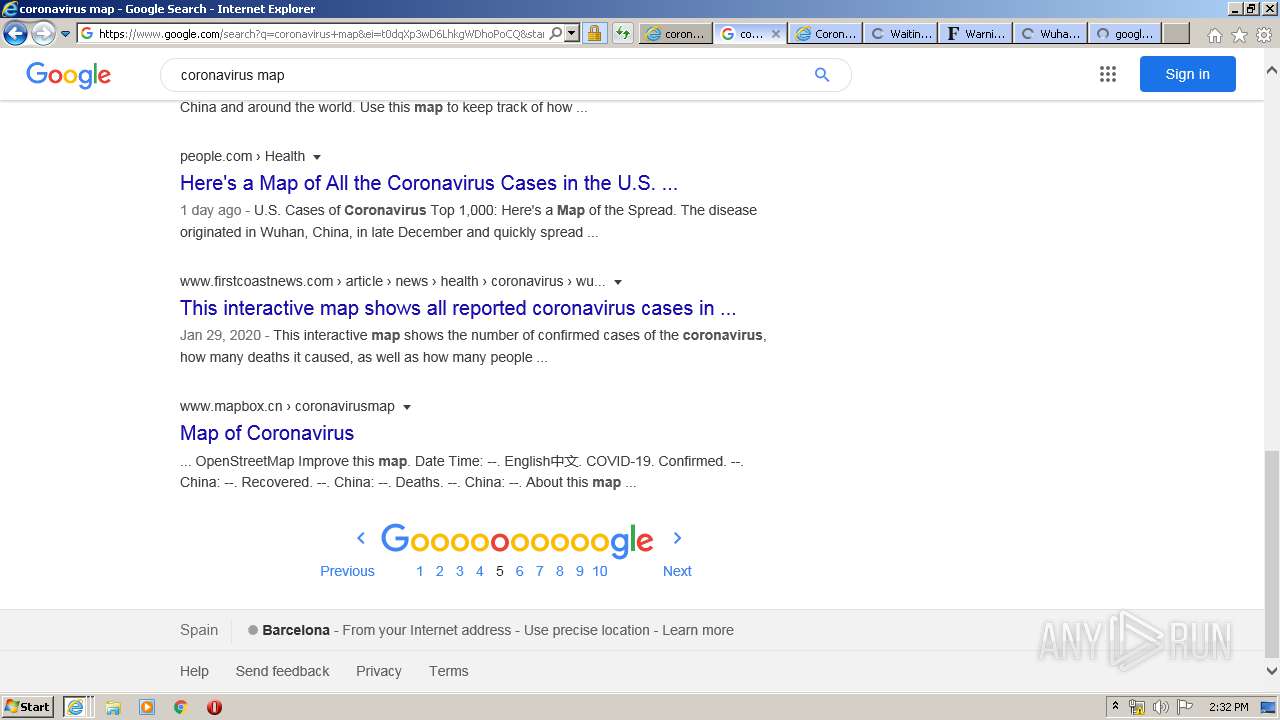
Task: Go to results page 4
Action: coord(479,571)
